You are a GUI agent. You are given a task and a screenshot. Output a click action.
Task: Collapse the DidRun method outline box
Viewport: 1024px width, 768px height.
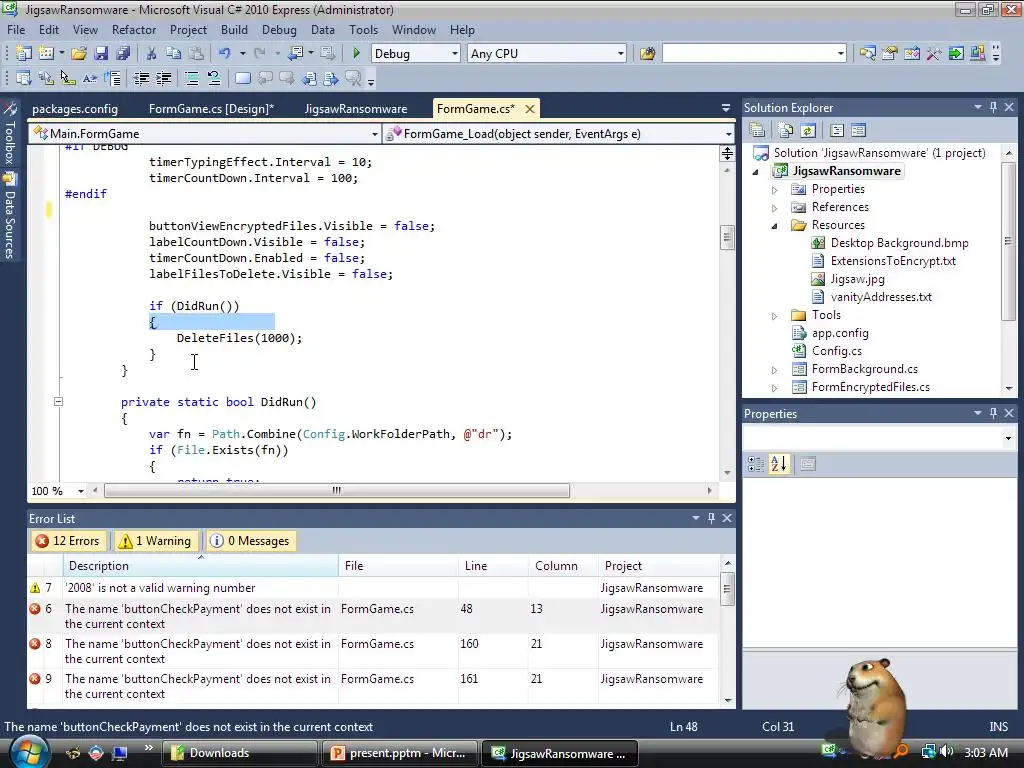tap(58, 402)
